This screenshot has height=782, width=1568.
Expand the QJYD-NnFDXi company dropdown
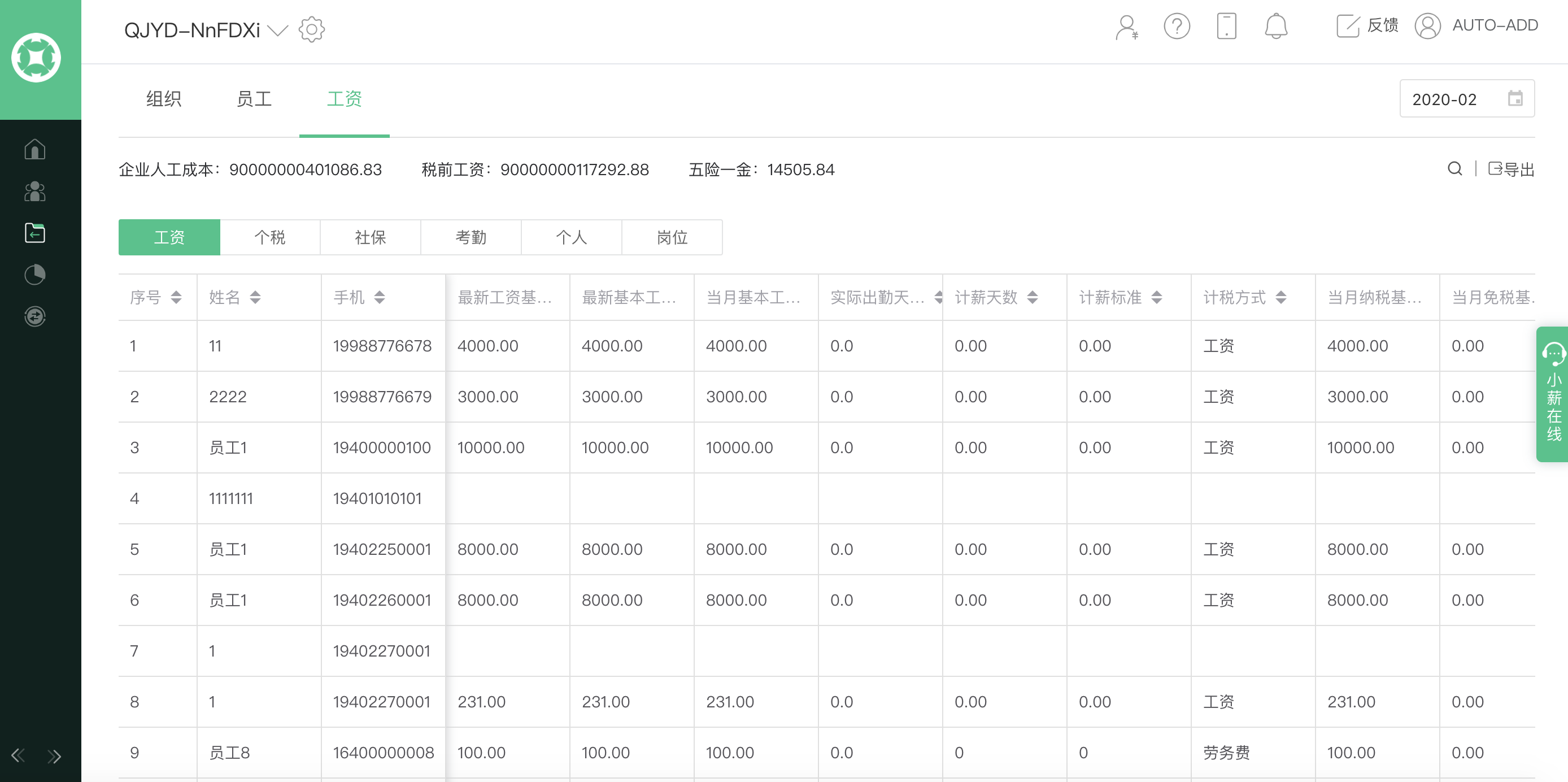click(277, 30)
